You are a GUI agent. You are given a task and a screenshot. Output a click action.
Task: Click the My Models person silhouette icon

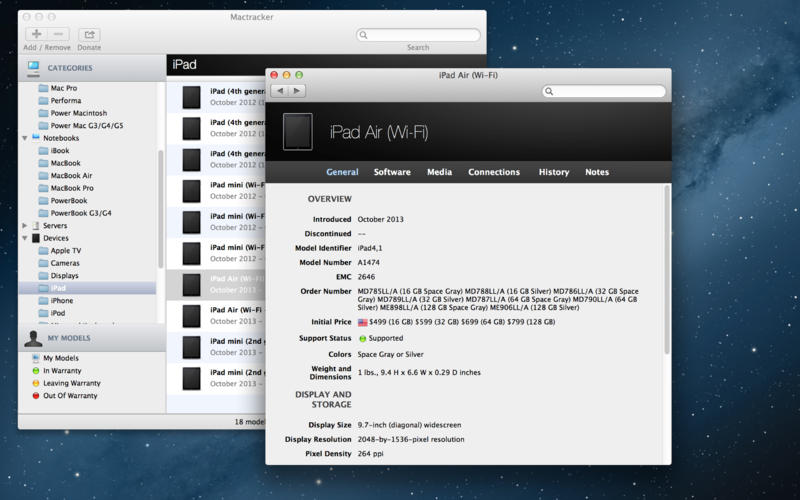pyautogui.click(x=33, y=338)
